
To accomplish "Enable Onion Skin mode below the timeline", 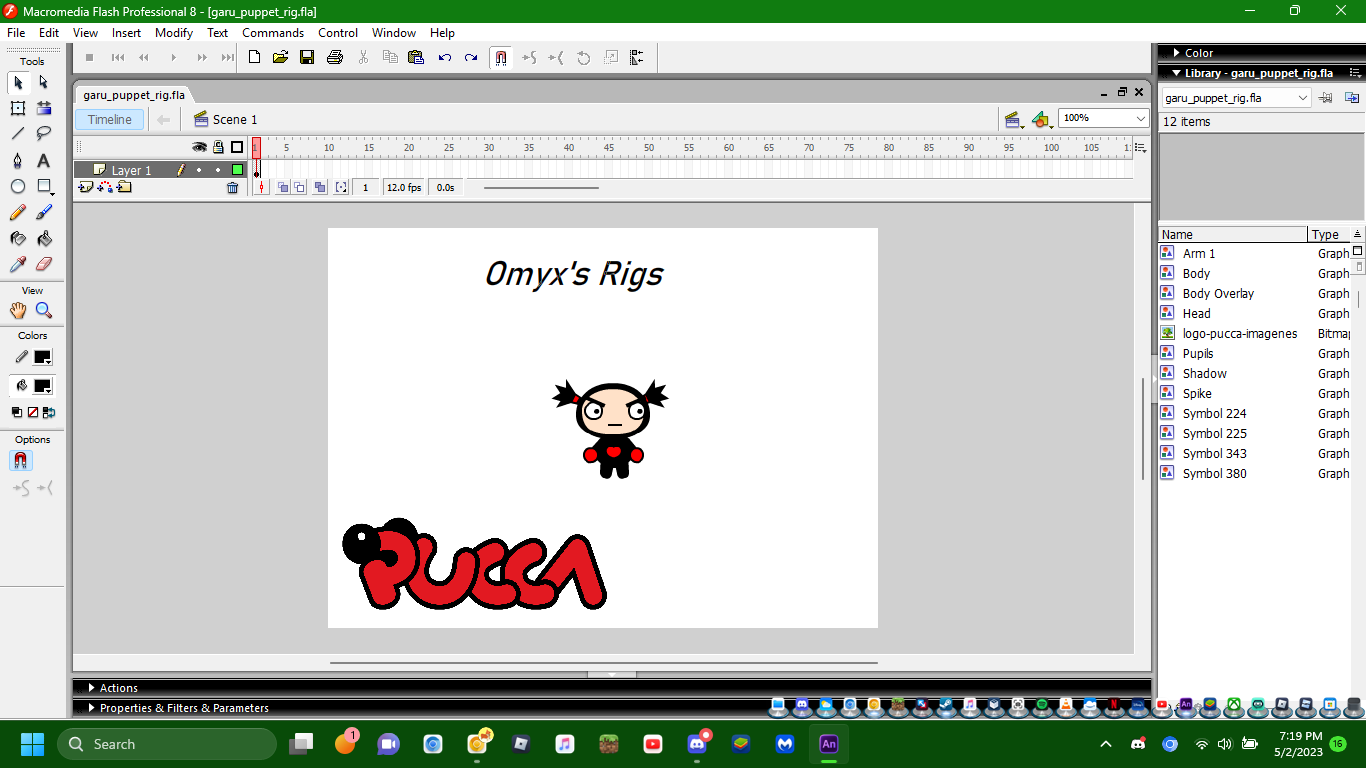I will (x=283, y=188).
